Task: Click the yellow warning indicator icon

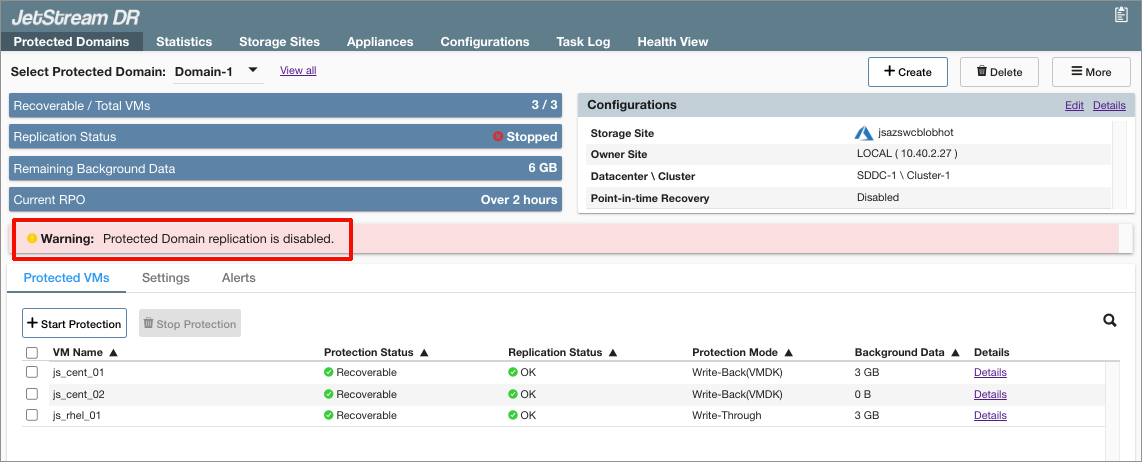Action: pos(32,239)
